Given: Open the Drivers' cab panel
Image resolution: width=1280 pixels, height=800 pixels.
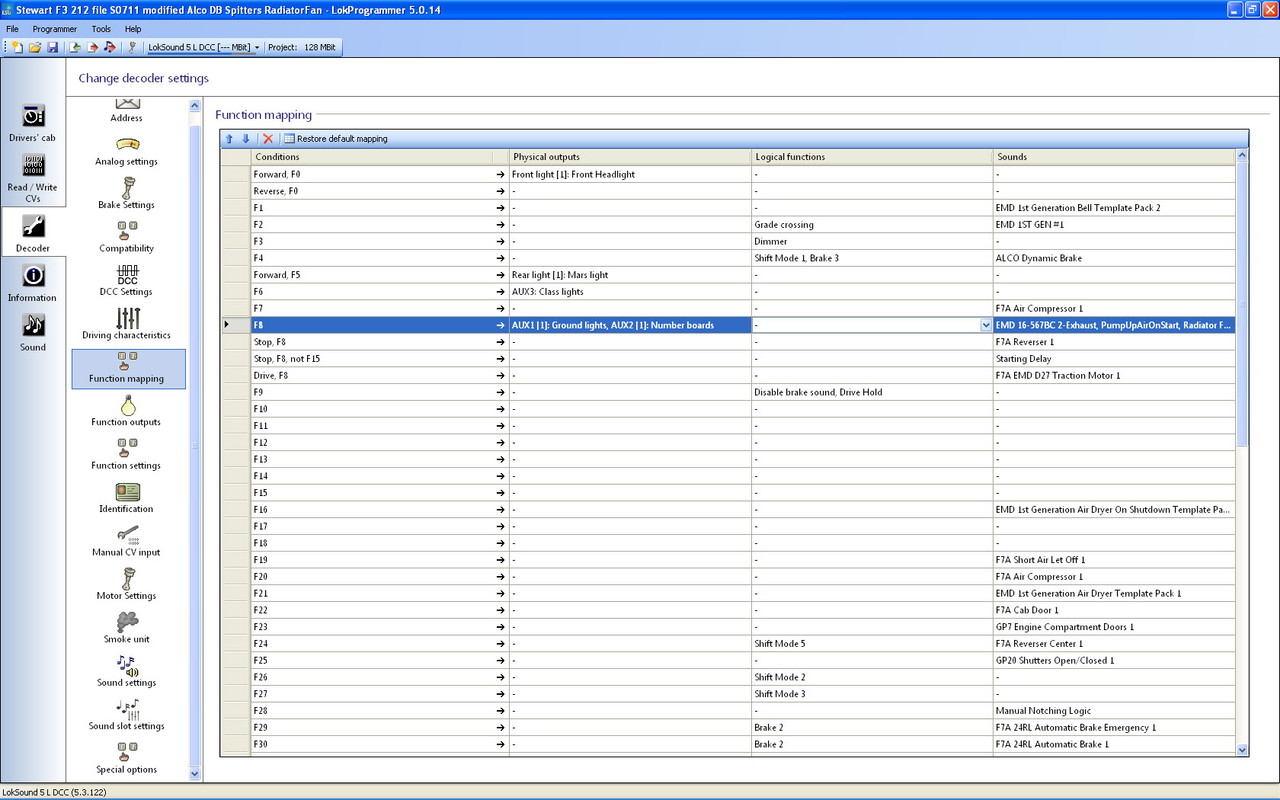Looking at the screenshot, I should pyautogui.click(x=33, y=122).
